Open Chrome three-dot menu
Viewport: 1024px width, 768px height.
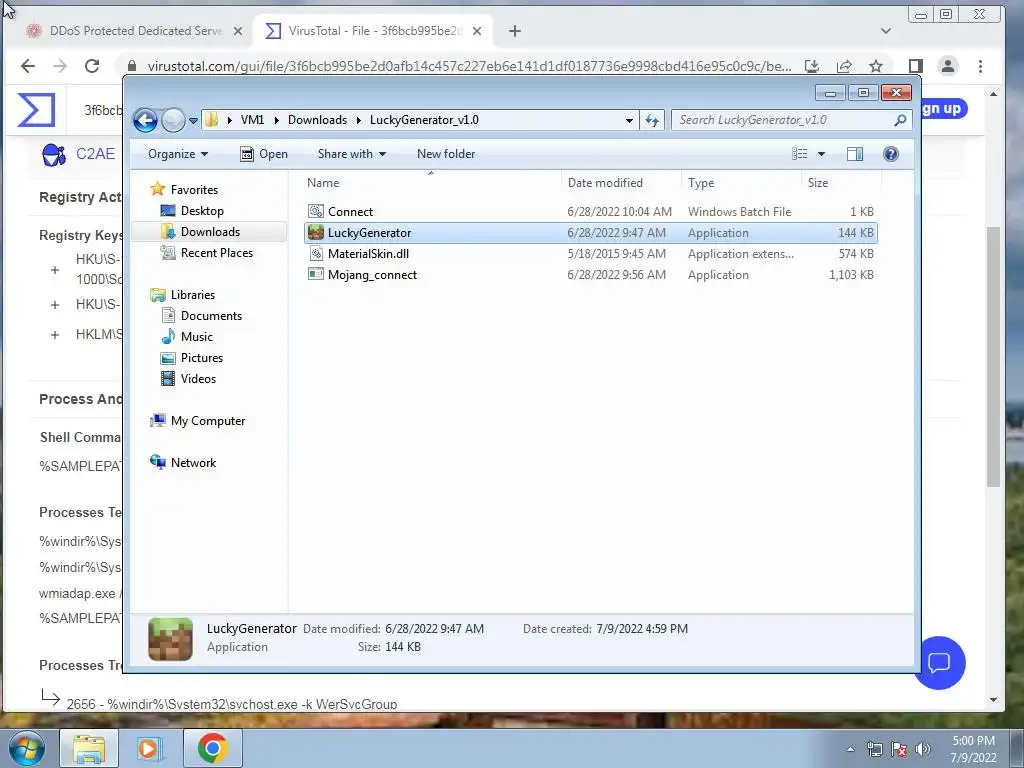pyautogui.click(x=980, y=66)
